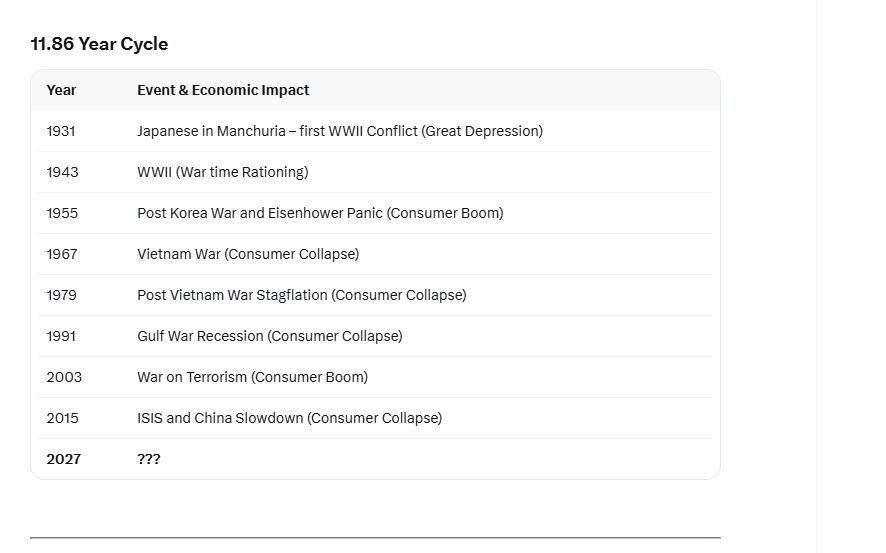The image size is (886, 553).
Task: Click the 1979 year cell
Action: click(62, 295)
